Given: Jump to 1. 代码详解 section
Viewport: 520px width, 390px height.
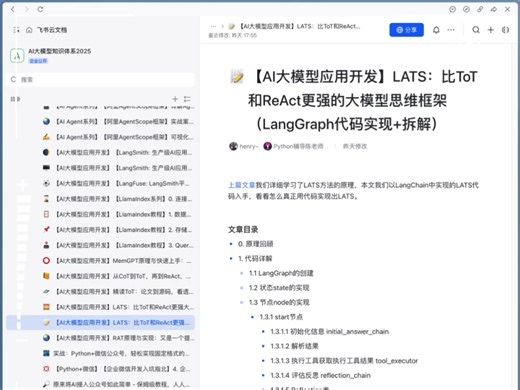Looking at the screenshot, I should [255, 259].
